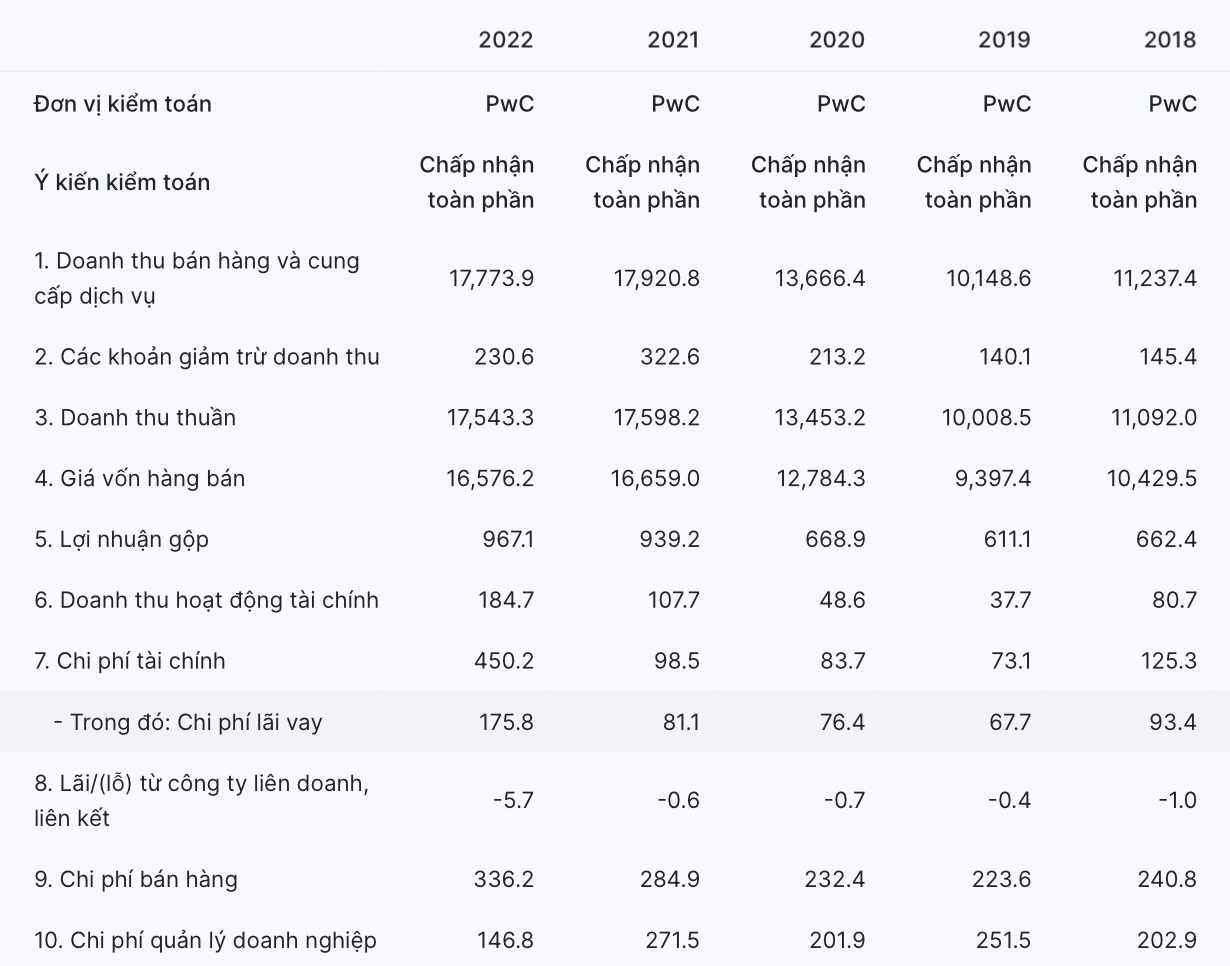The width and height of the screenshot is (1230, 966).
Task: Select the 2018 gross profit value 662.4
Action: (x=1168, y=540)
